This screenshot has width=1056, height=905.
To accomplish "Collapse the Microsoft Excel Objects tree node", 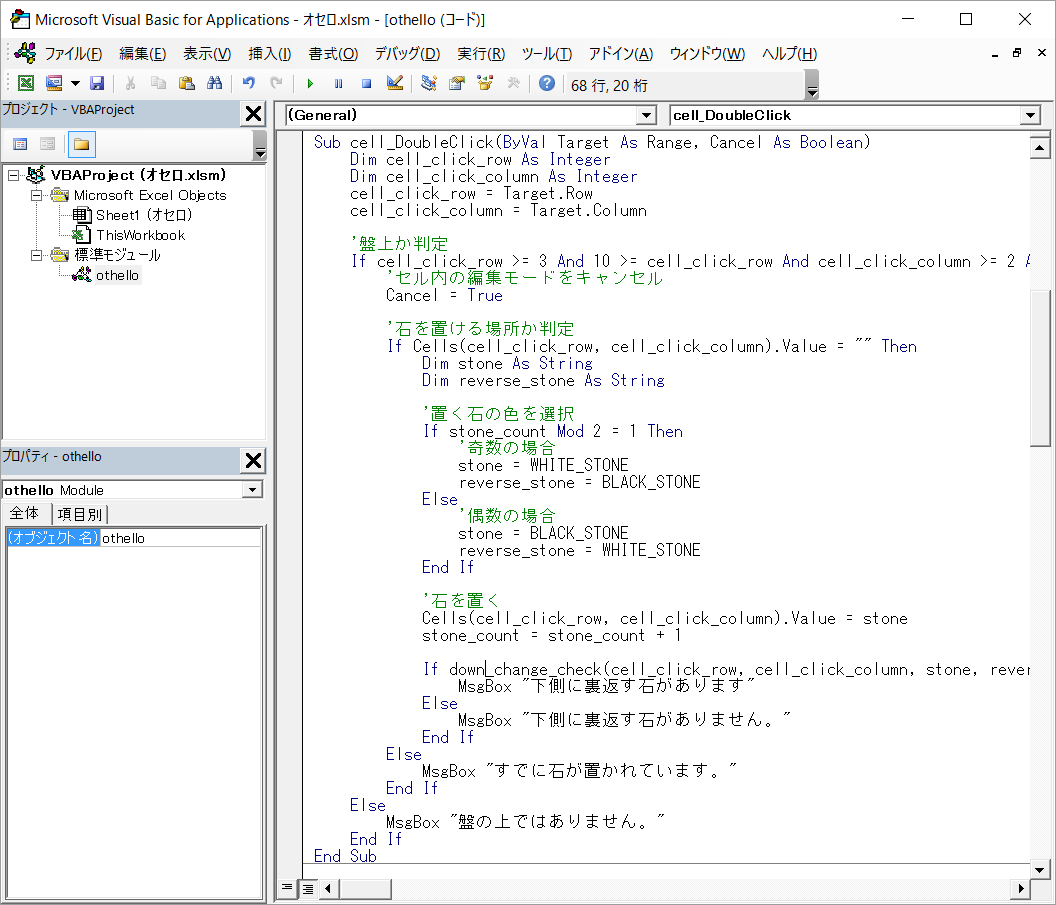I will click(37, 195).
